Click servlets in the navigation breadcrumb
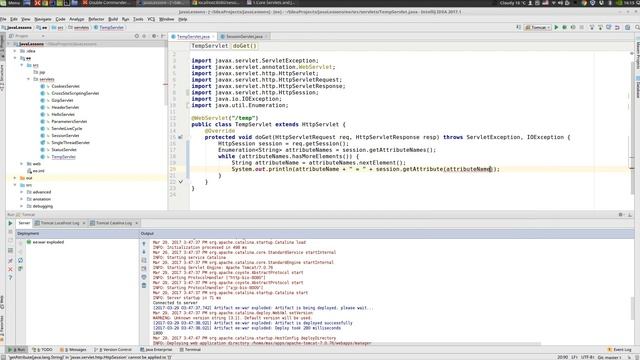The height and width of the screenshot is (360, 640). [78, 27]
